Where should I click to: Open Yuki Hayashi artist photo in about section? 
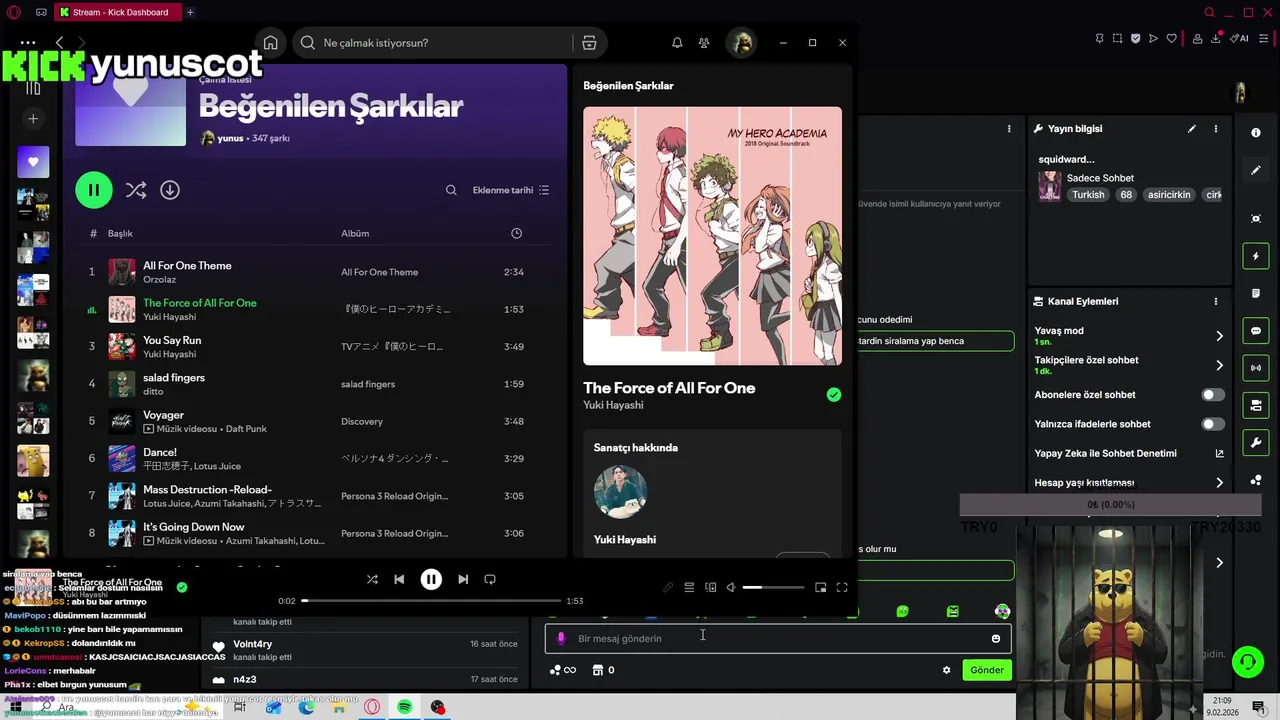point(620,492)
